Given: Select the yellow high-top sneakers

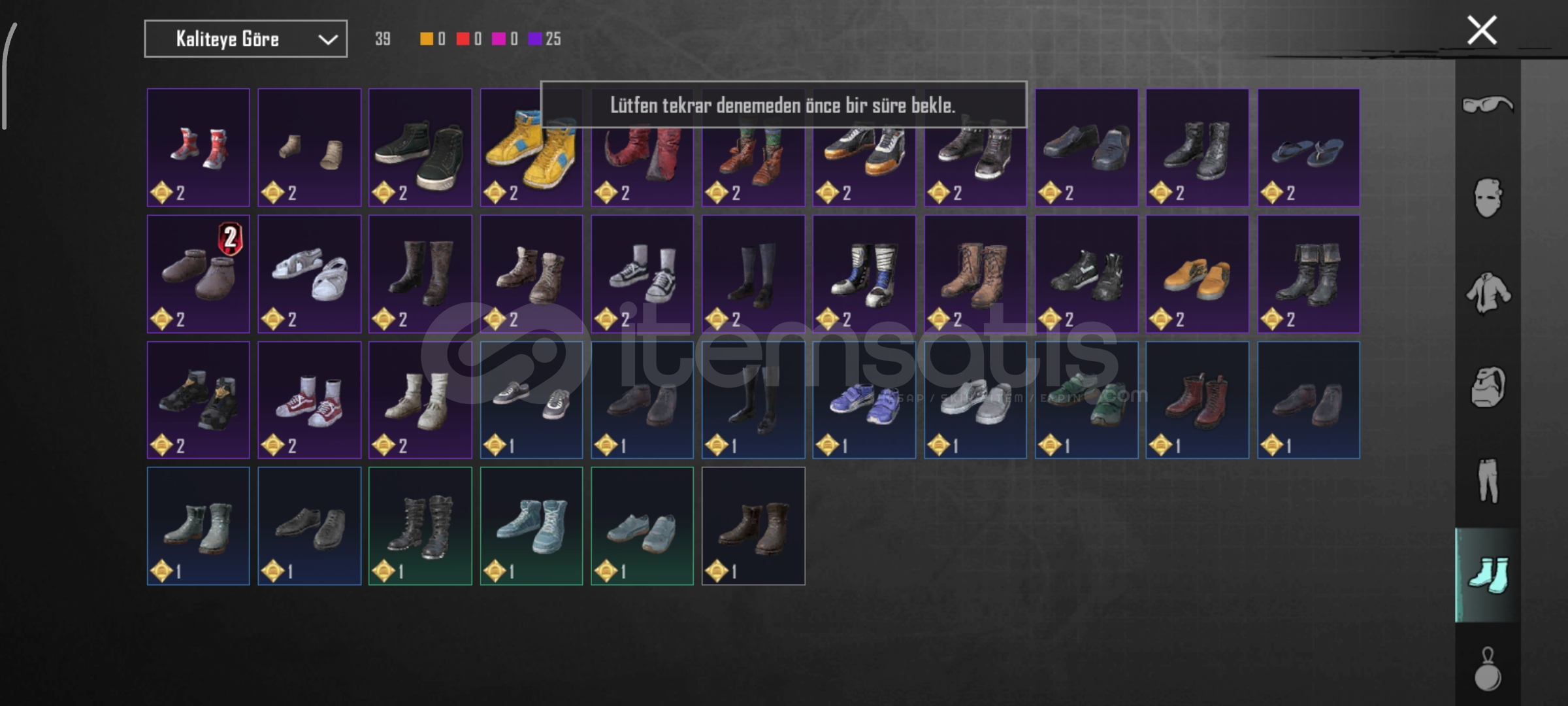Looking at the screenshot, I should pos(531,148).
